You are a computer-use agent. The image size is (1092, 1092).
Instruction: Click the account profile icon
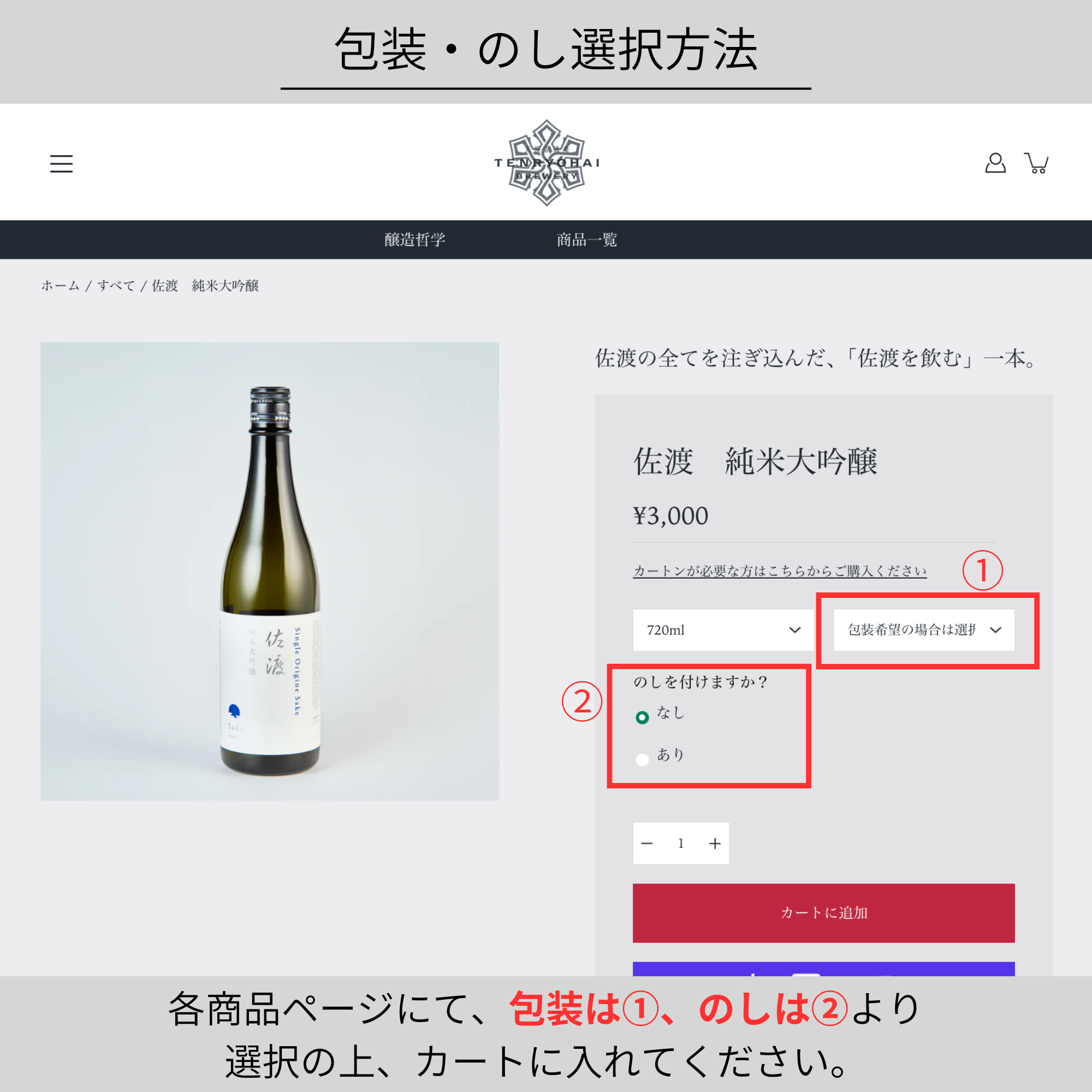(995, 163)
